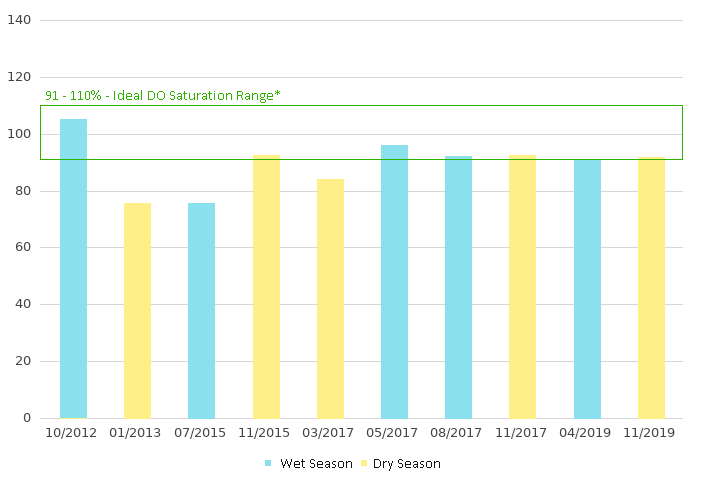Click the 11/2017 dry season bar

coord(522,287)
